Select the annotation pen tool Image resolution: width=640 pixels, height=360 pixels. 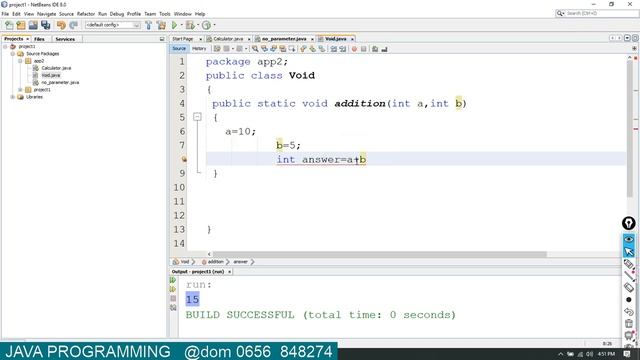629,264
